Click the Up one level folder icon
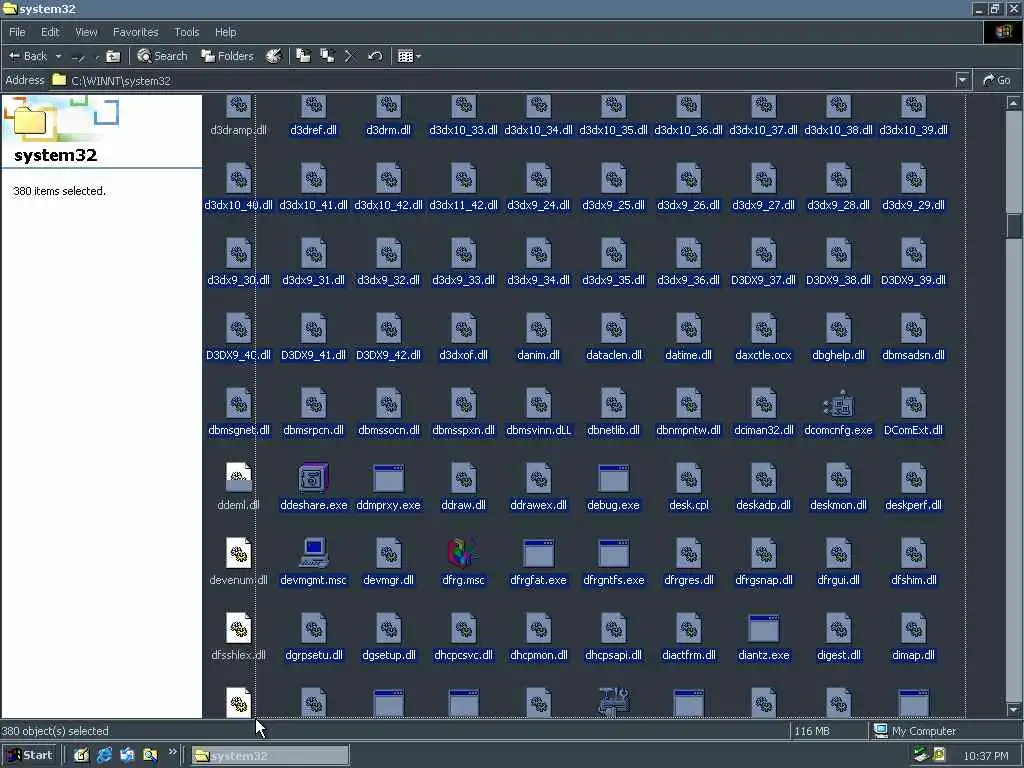Image resolution: width=1024 pixels, height=768 pixels. click(x=113, y=57)
